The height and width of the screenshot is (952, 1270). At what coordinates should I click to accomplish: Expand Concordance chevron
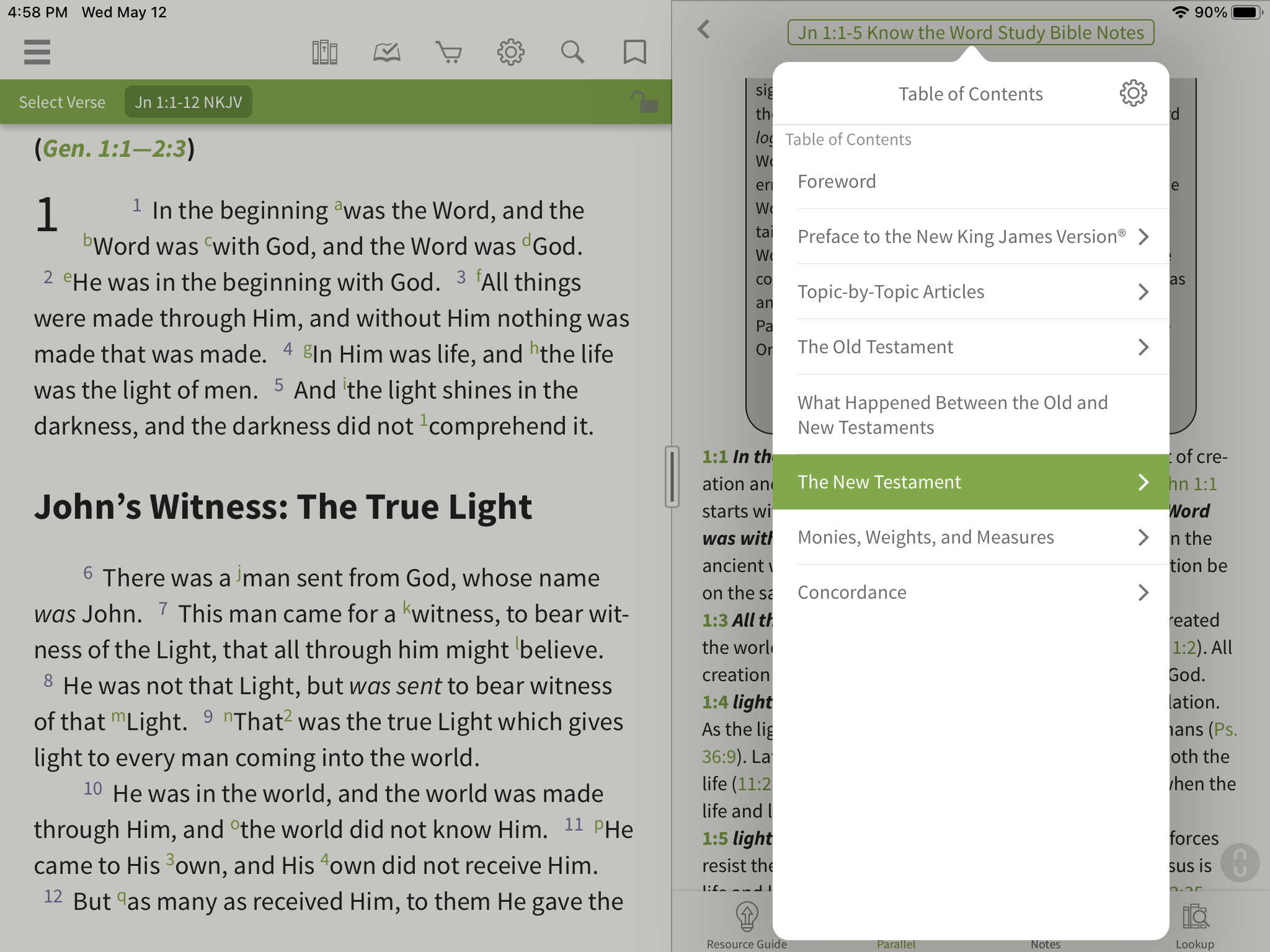pos(1143,593)
